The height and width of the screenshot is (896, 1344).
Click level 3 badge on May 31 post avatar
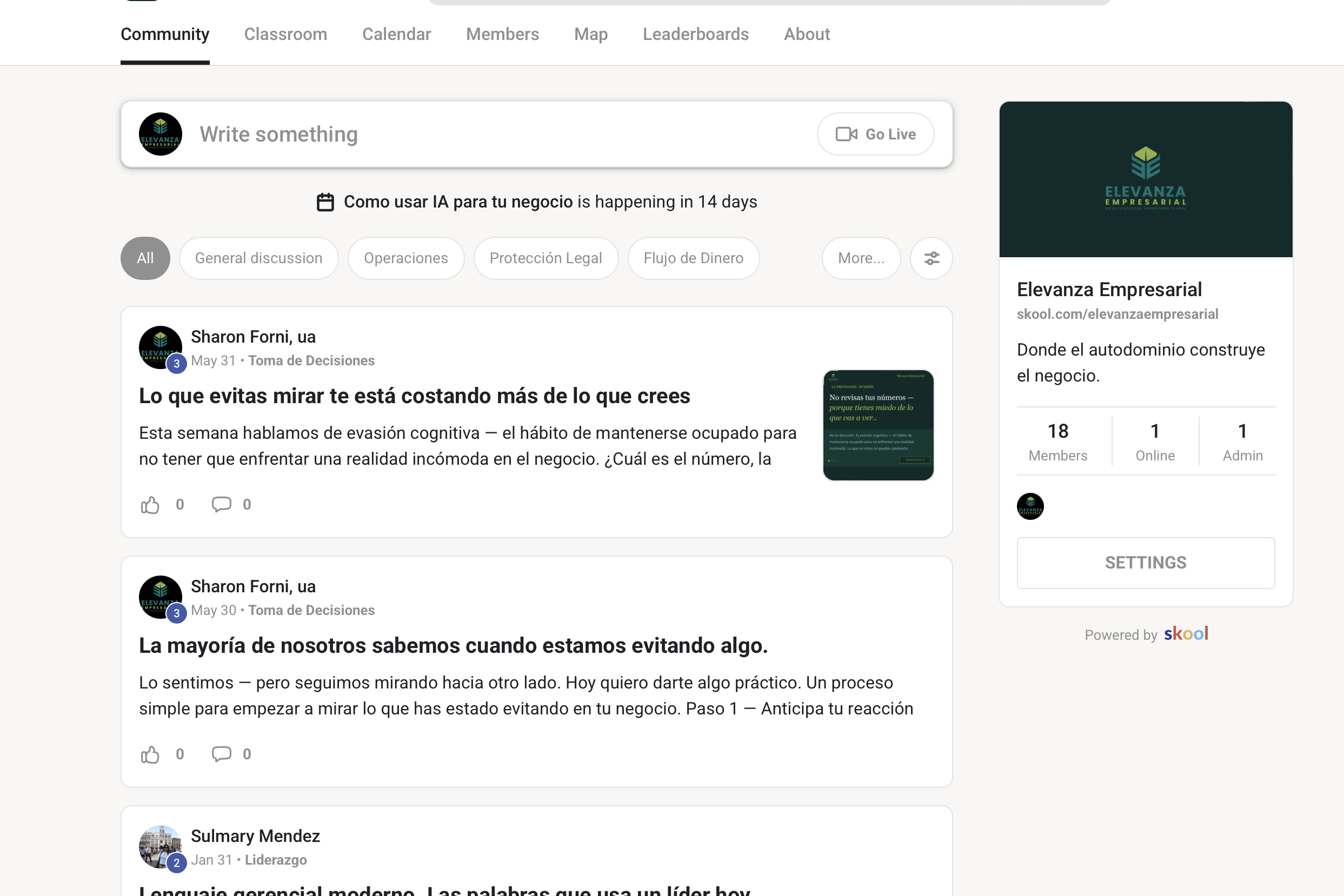coord(177,364)
